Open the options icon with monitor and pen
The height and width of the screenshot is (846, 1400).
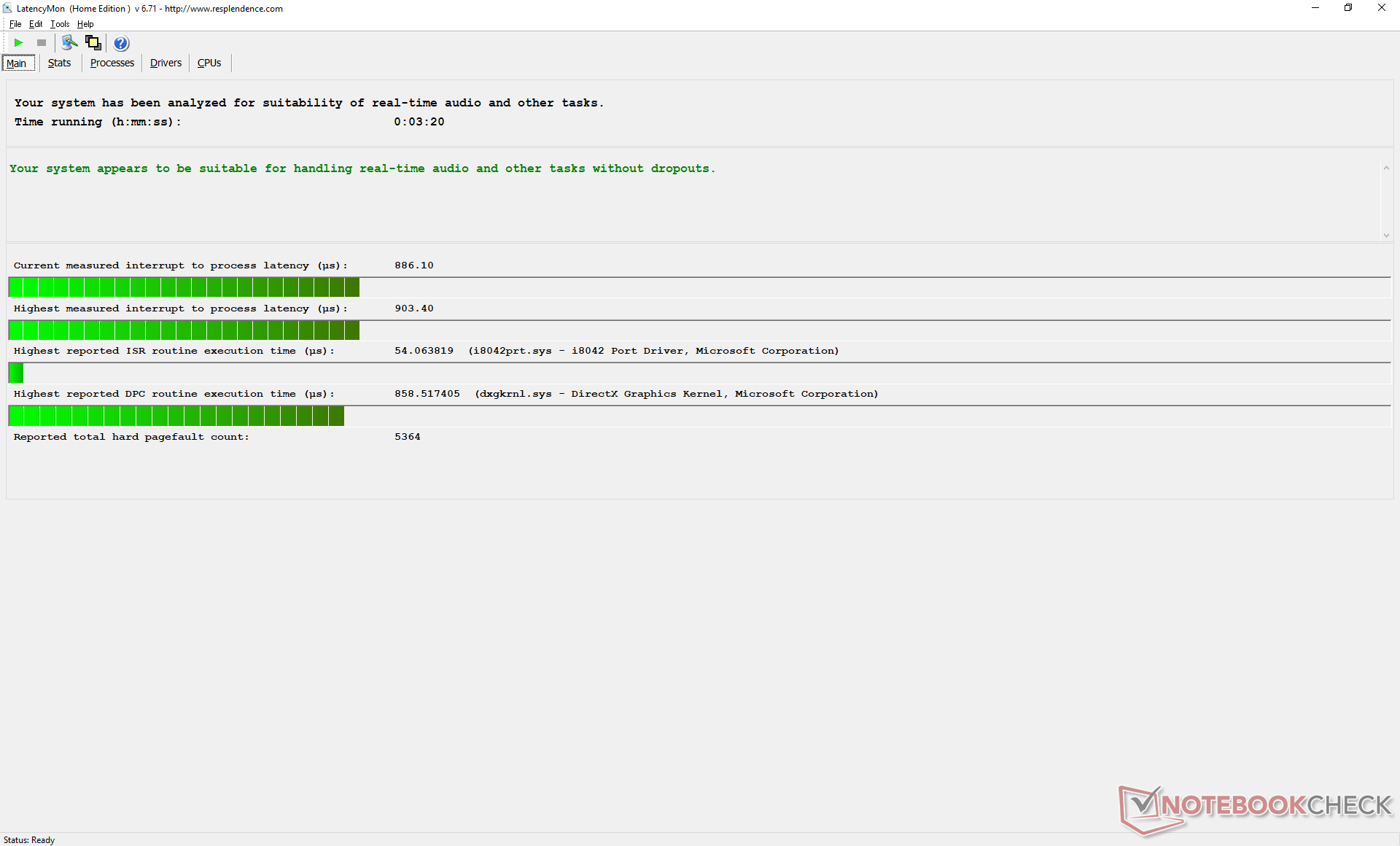69,43
